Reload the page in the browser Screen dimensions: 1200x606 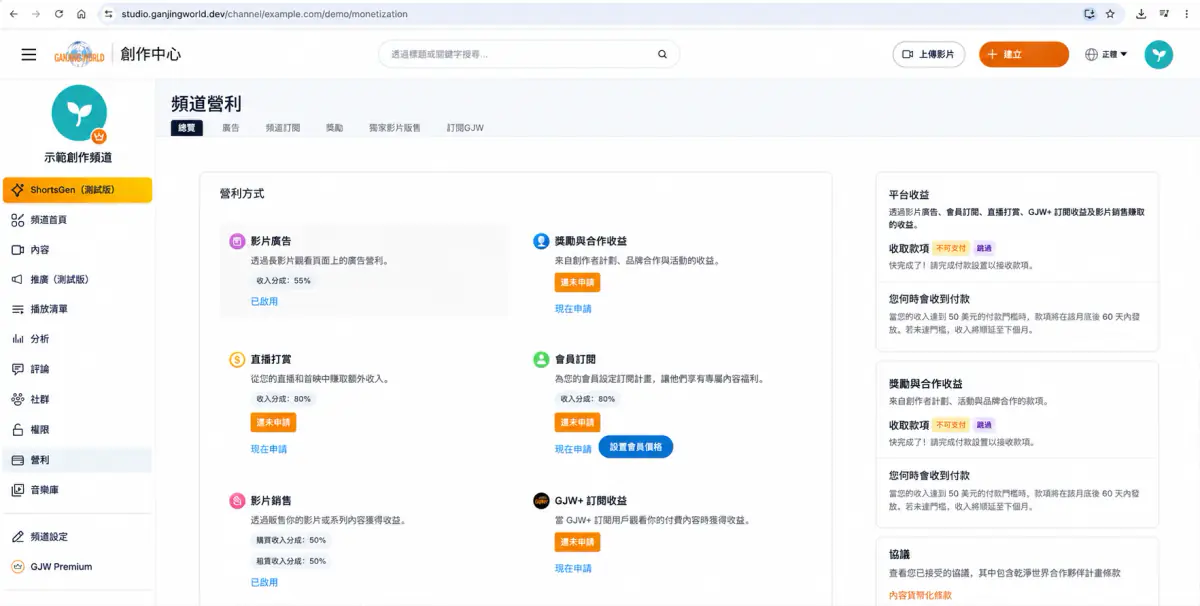pyautogui.click(x=59, y=14)
